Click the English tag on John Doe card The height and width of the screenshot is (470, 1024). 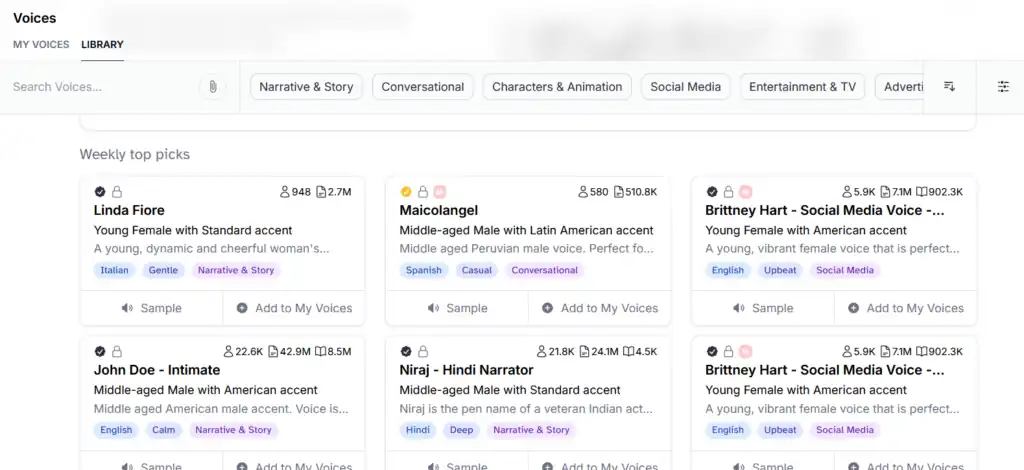(x=116, y=430)
